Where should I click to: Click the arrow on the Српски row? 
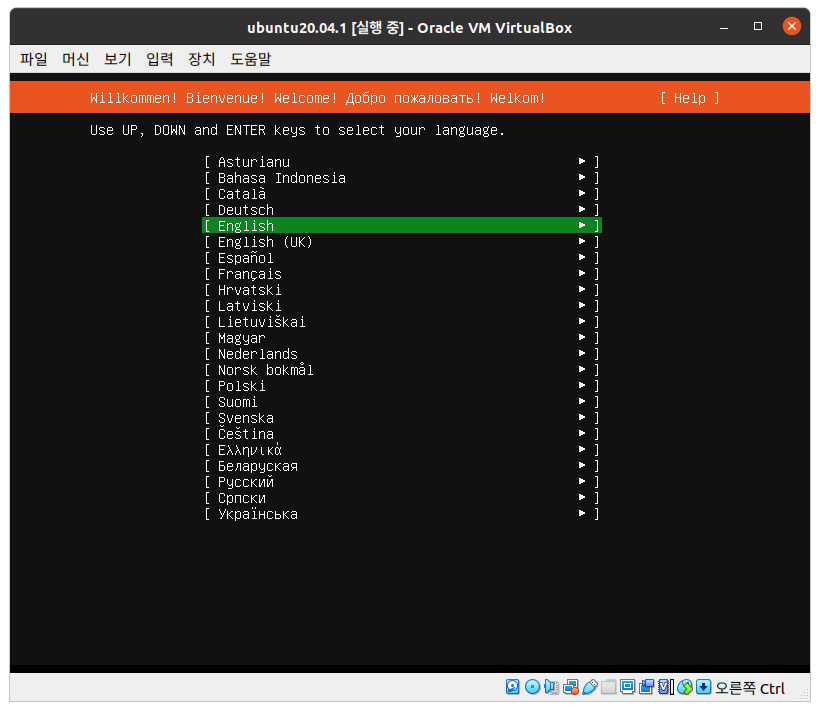pyautogui.click(x=582, y=498)
